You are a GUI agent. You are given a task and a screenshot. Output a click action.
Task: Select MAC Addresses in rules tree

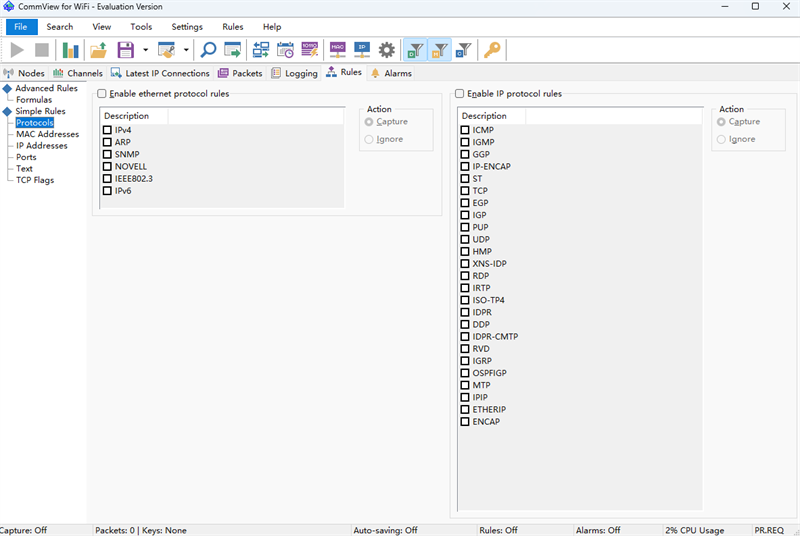(47, 134)
